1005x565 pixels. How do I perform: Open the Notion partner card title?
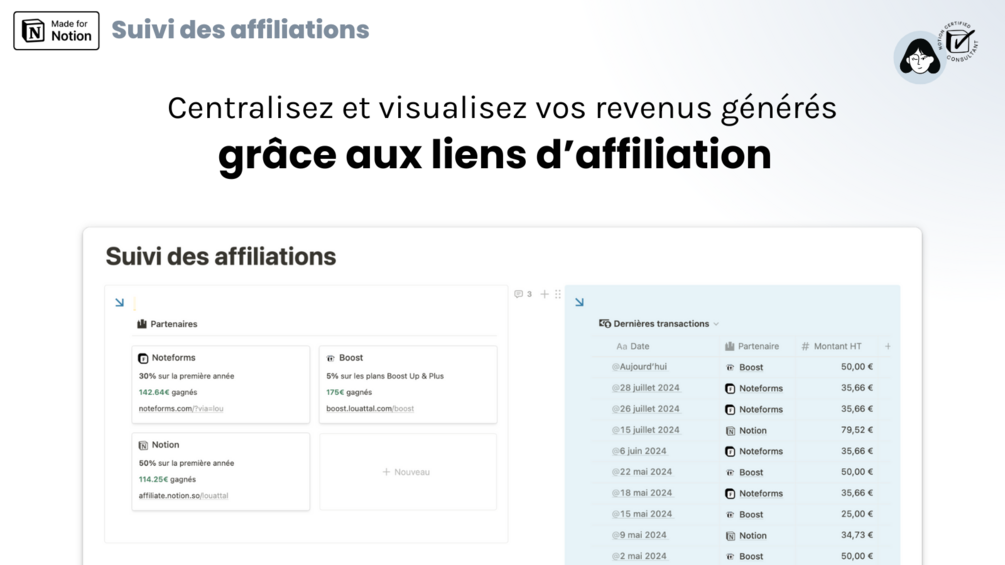click(165, 445)
